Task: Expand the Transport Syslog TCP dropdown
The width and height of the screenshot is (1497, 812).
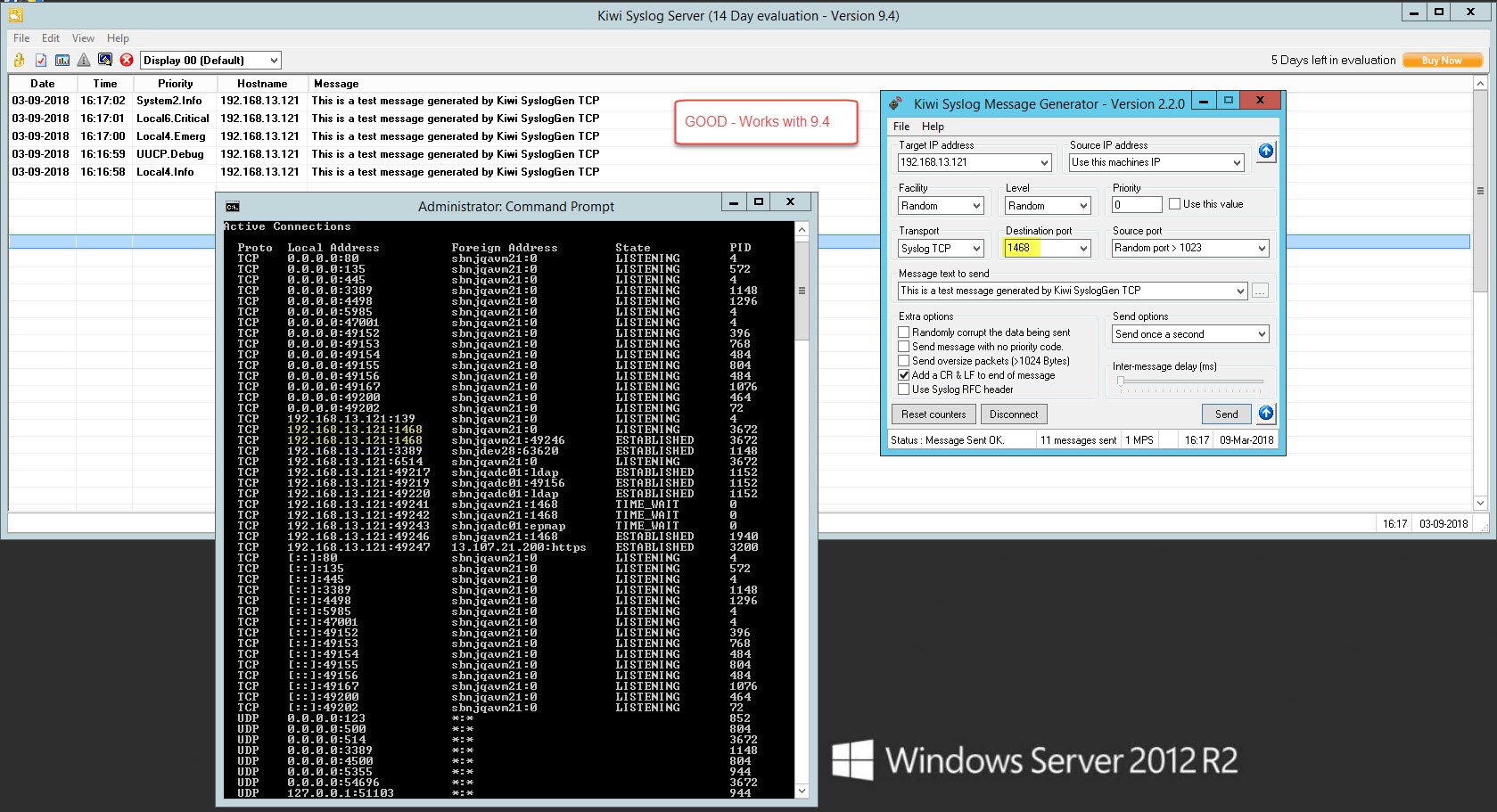Action: point(940,249)
